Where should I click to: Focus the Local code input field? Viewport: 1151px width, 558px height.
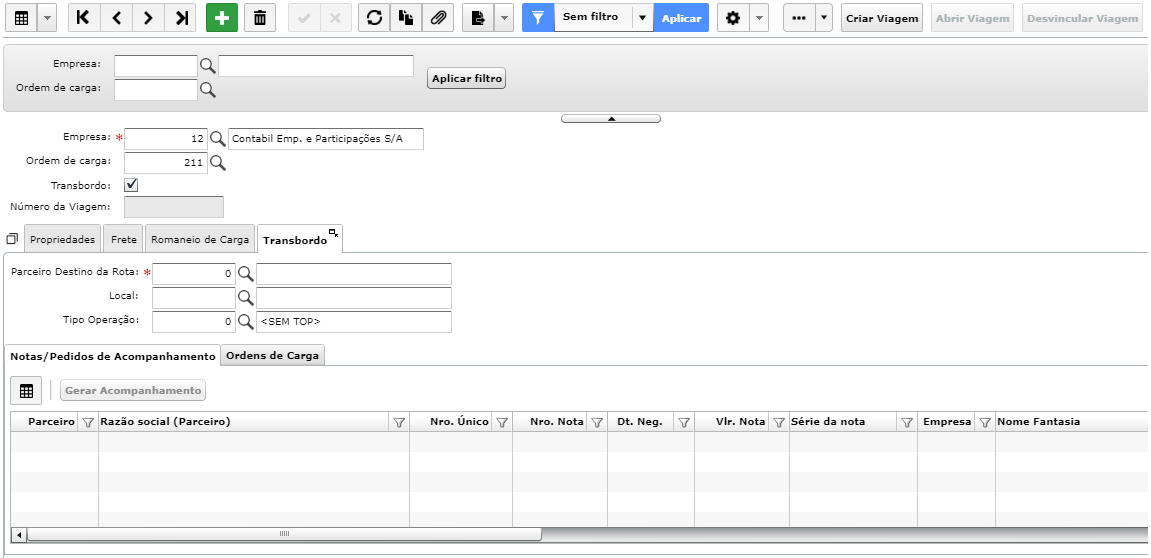[194, 298]
